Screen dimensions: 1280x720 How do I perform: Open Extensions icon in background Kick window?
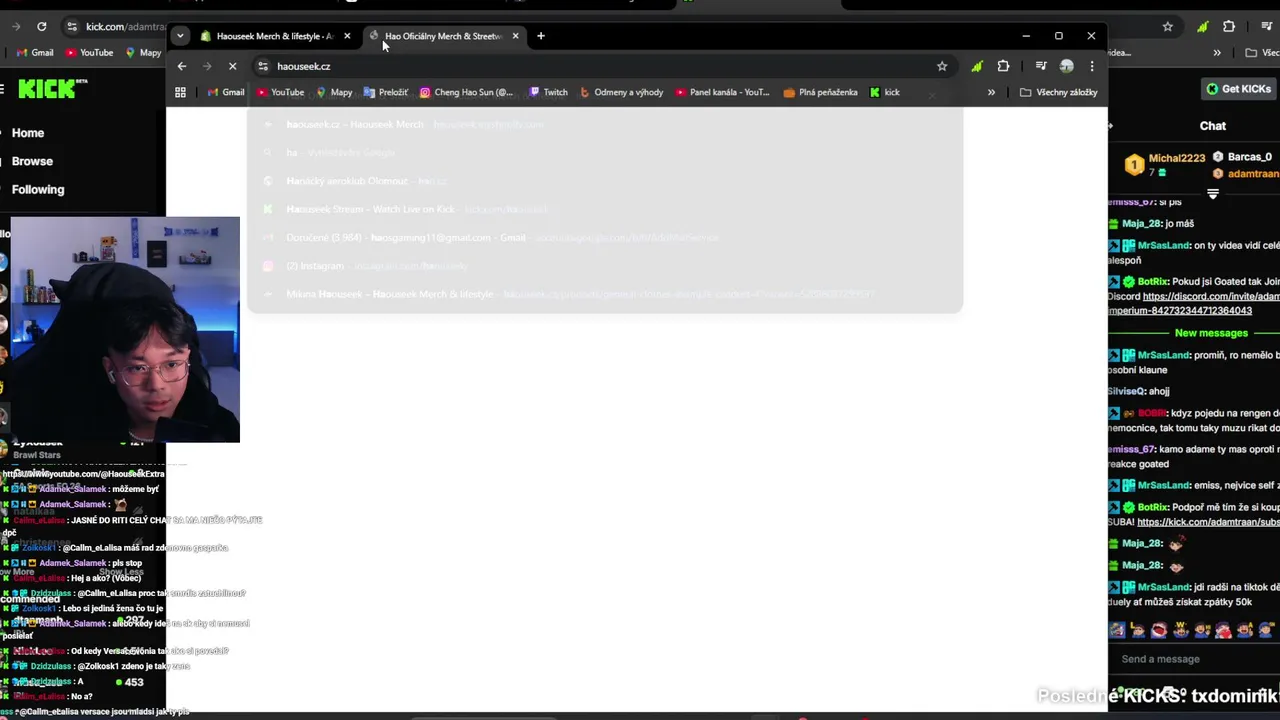[1229, 26]
